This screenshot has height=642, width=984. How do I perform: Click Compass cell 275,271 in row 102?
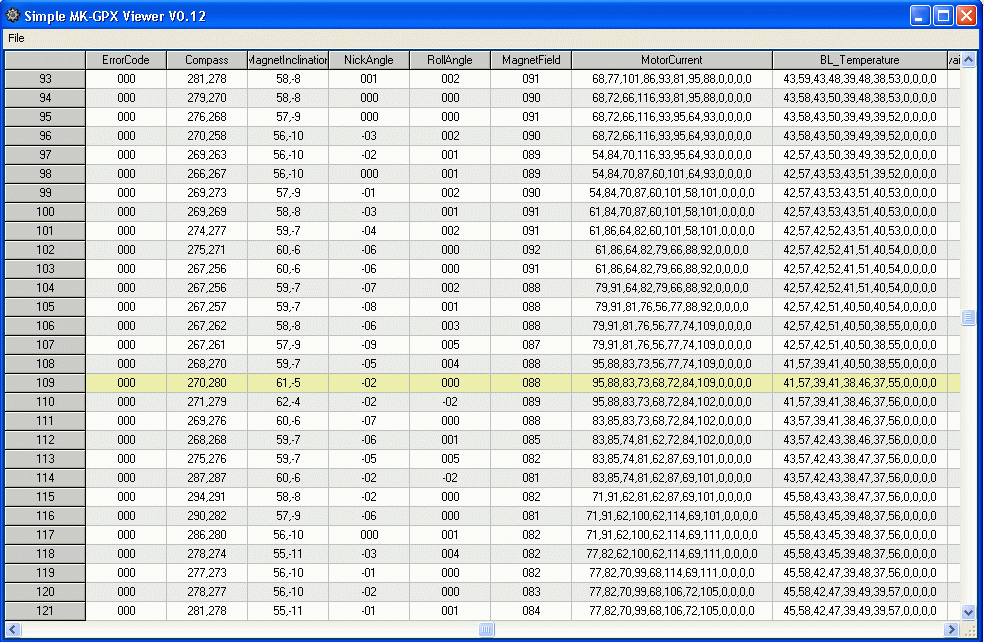(207, 250)
